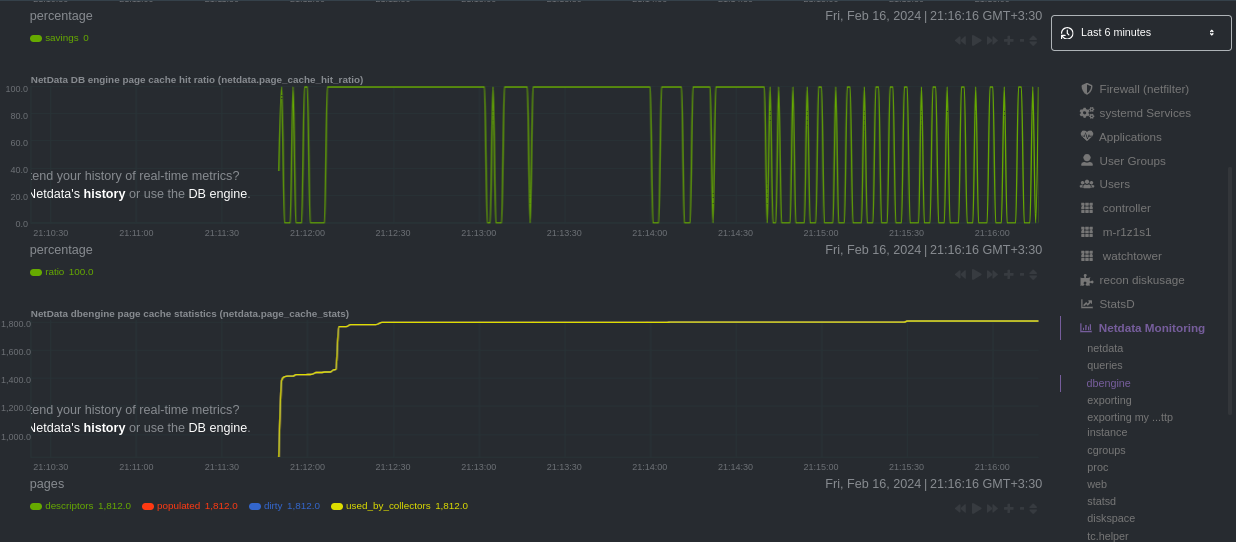Click the green descriptors color swatch
The image size is (1236, 542).
[36, 506]
